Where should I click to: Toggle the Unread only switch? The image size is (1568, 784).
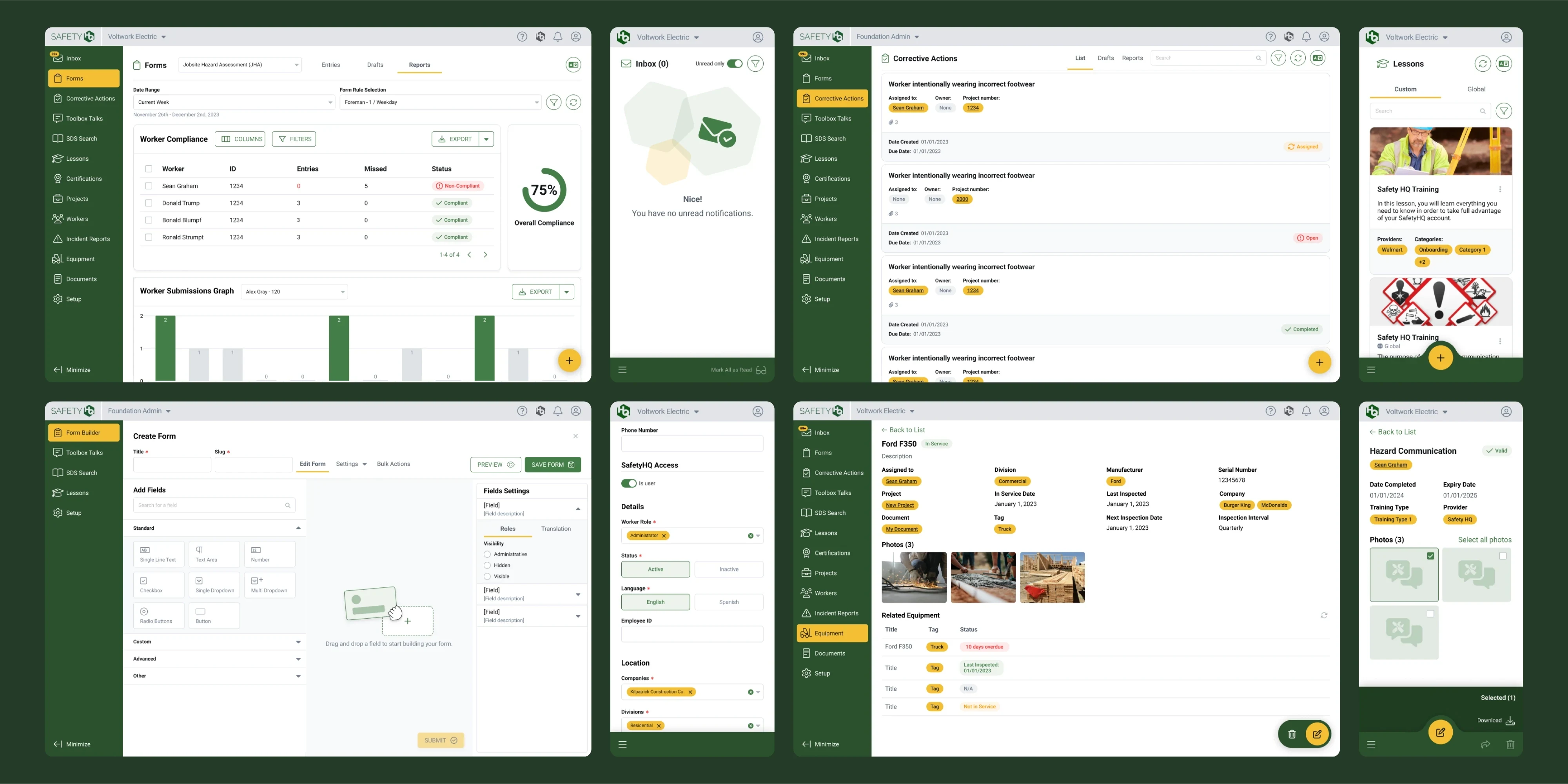point(735,64)
